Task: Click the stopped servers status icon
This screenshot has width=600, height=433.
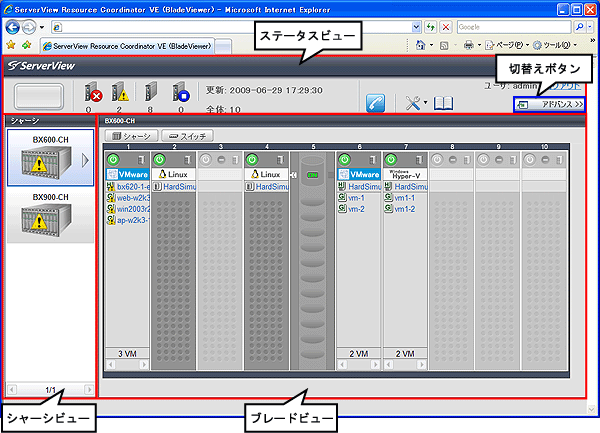Action: (181, 93)
